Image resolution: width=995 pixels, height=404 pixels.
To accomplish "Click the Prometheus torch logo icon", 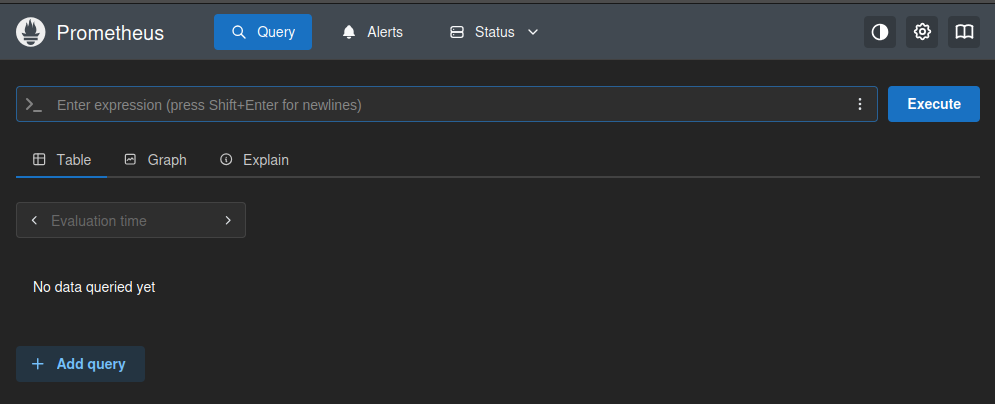I will tap(31, 32).
